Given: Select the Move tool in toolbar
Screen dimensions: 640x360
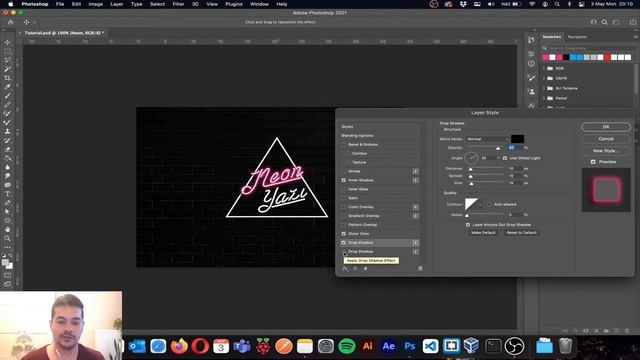Looking at the screenshot, I should pos(7,42).
